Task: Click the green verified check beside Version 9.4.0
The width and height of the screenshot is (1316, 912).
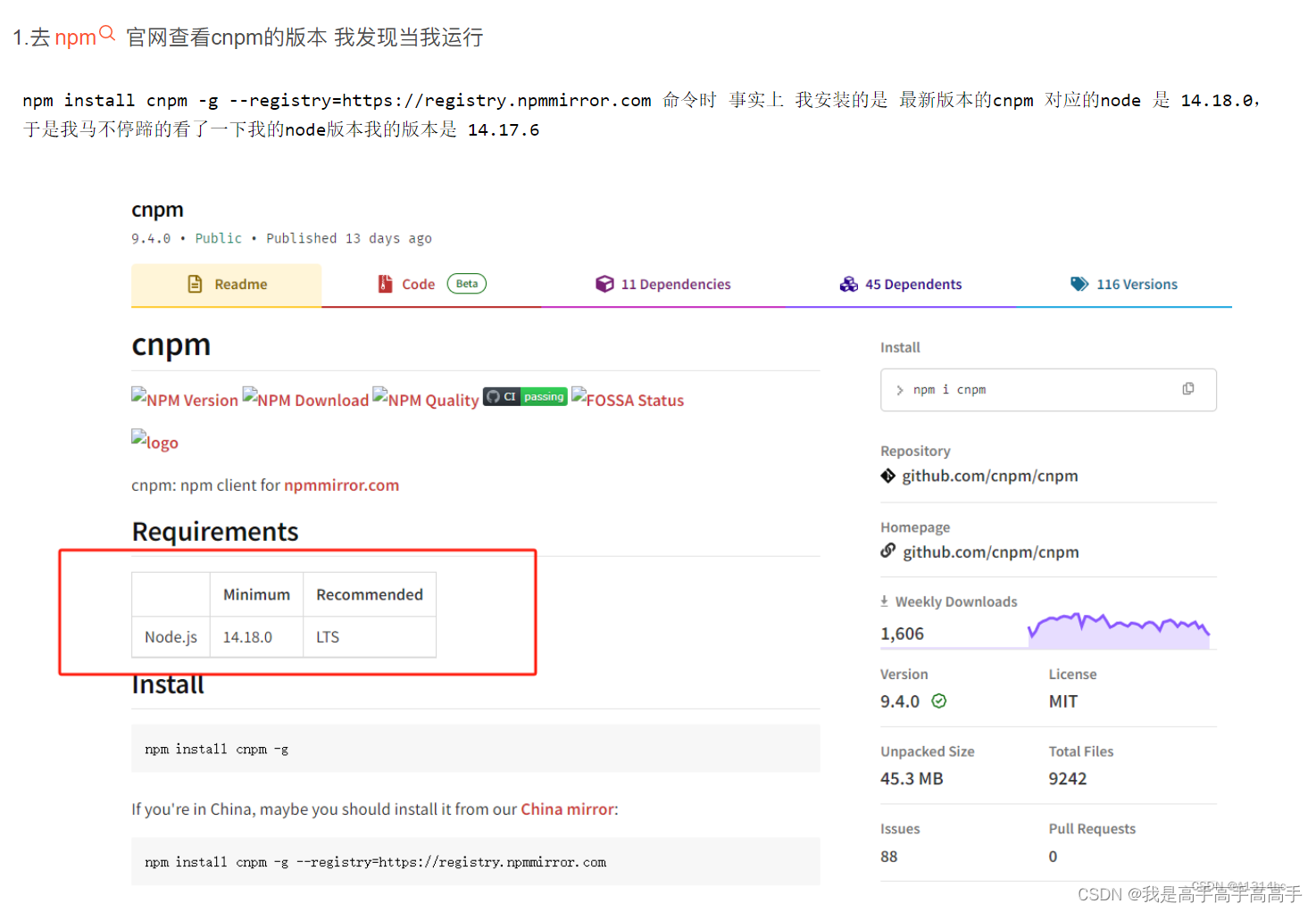Action: (x=938, y=701)
